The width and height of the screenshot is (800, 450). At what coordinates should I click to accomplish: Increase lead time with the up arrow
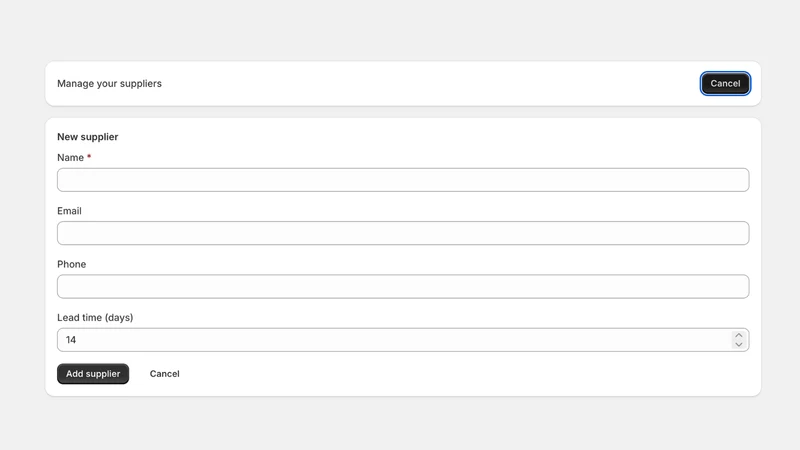[x=738, y=336]
